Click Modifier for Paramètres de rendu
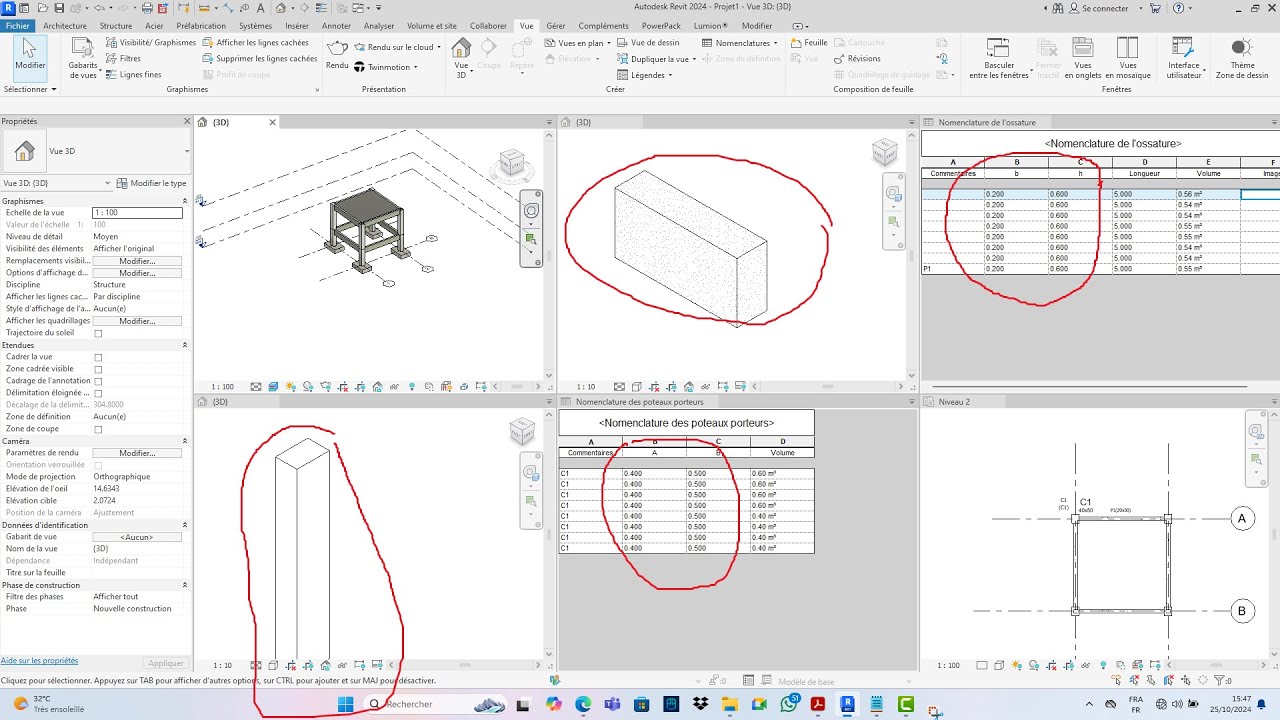 (x=137, y=453)
